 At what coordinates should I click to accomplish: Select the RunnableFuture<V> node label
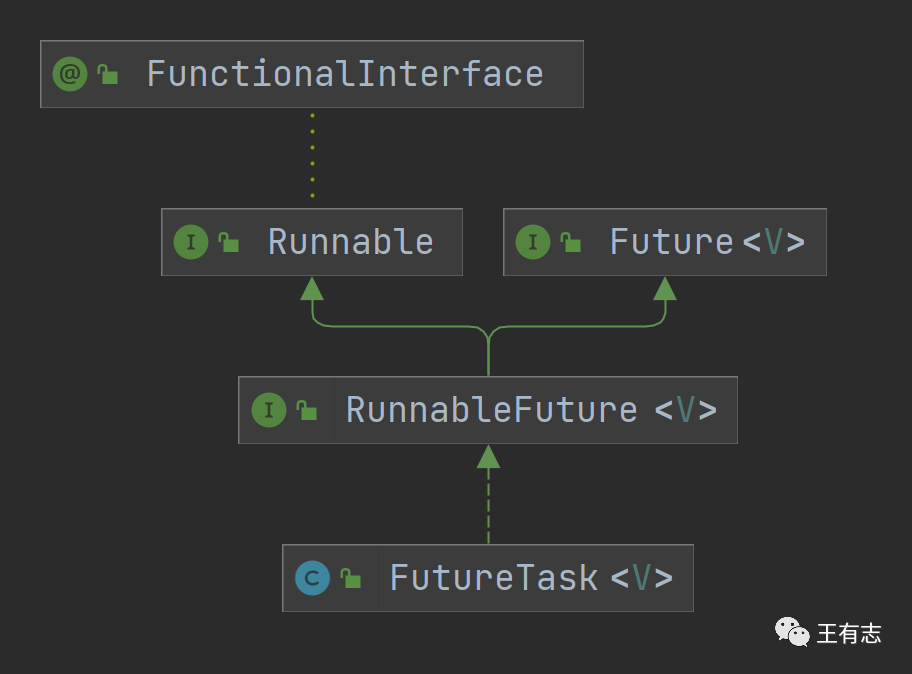coord(531,410)
